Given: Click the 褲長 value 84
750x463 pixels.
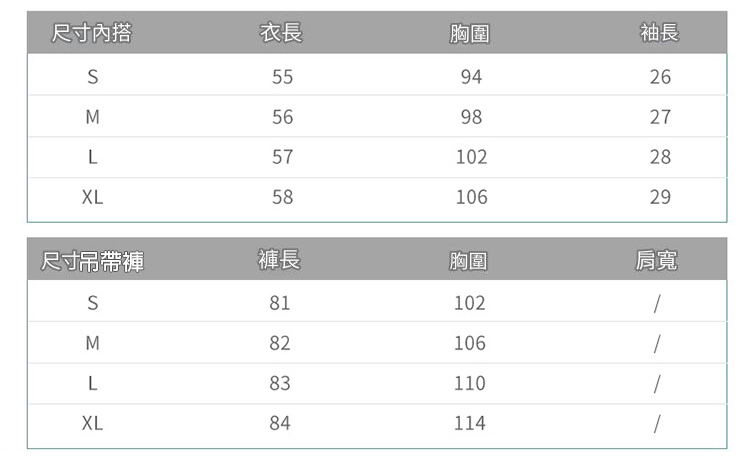Looking at the screenshot, I should coord(280,423).
